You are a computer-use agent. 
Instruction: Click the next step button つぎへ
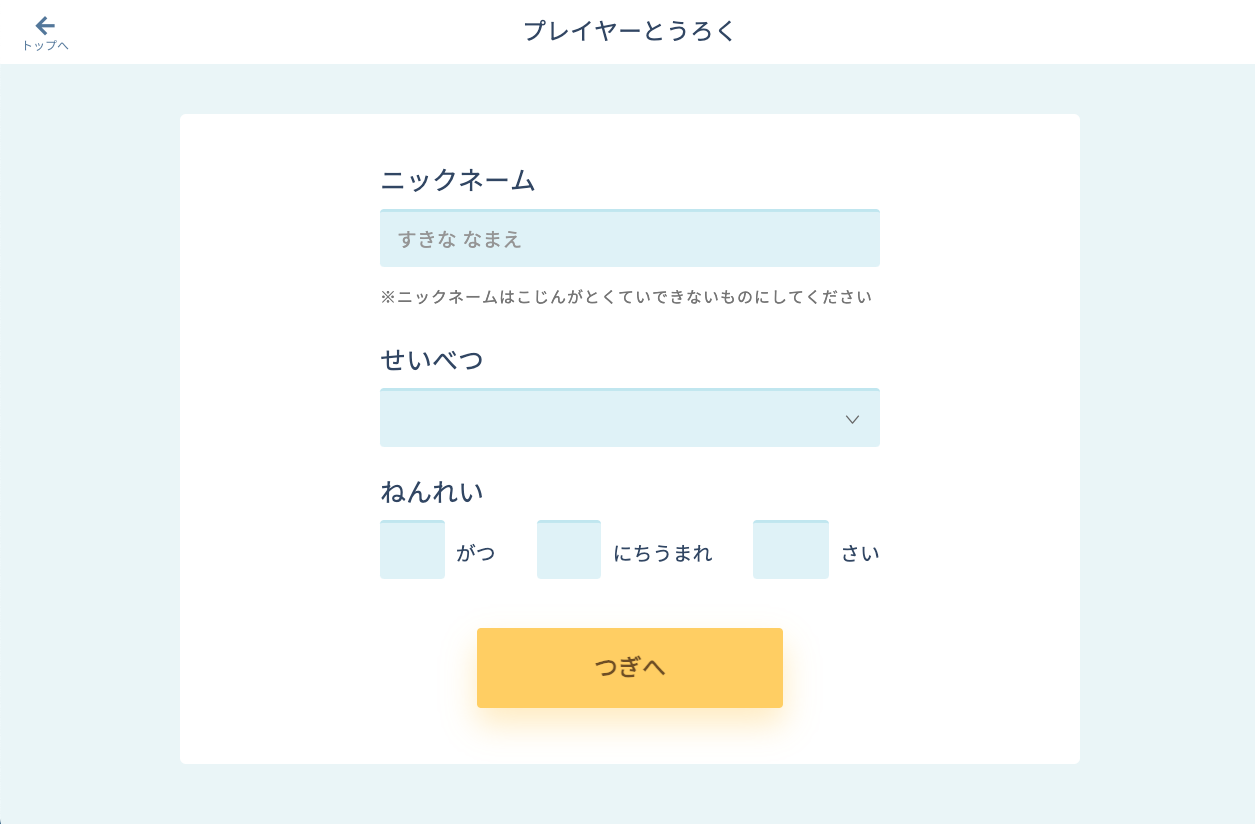630,667
